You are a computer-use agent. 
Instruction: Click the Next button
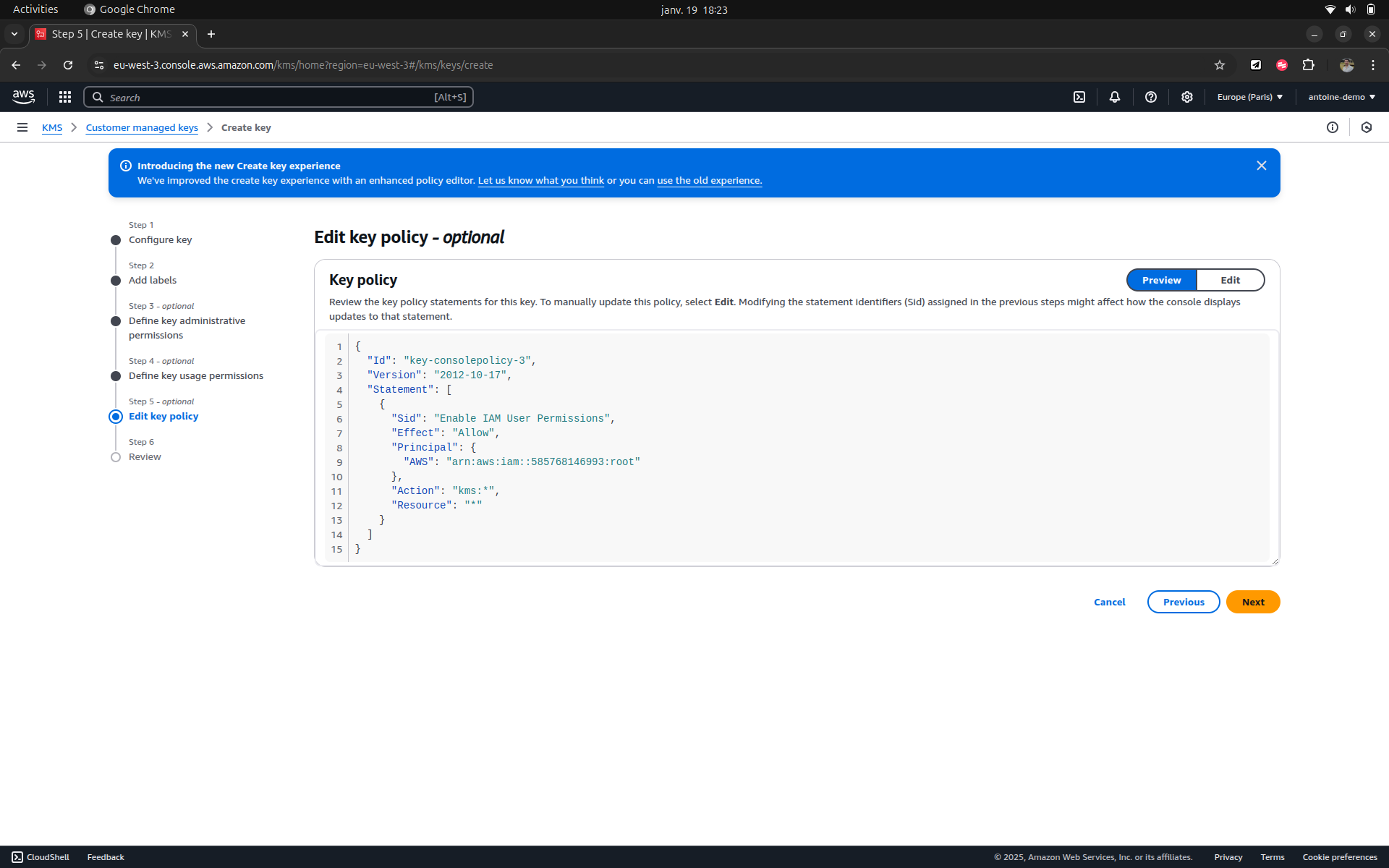(x=1252, y=602)
